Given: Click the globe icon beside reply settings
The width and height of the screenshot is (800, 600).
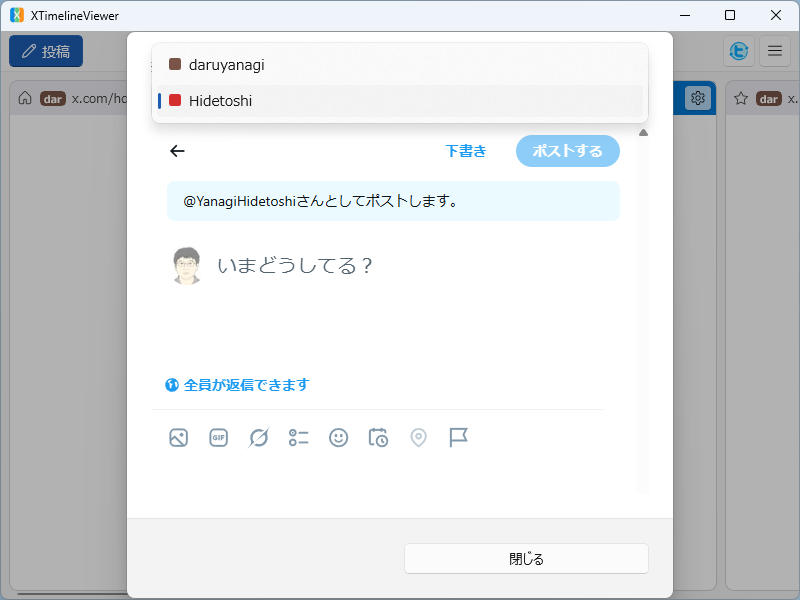Looking at the screenshot, I should pyautogui.click(x=172, y=385).
